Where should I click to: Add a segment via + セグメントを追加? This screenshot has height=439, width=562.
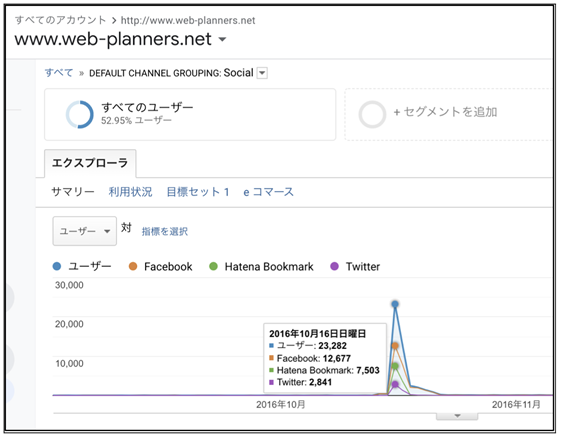point(445,112)
